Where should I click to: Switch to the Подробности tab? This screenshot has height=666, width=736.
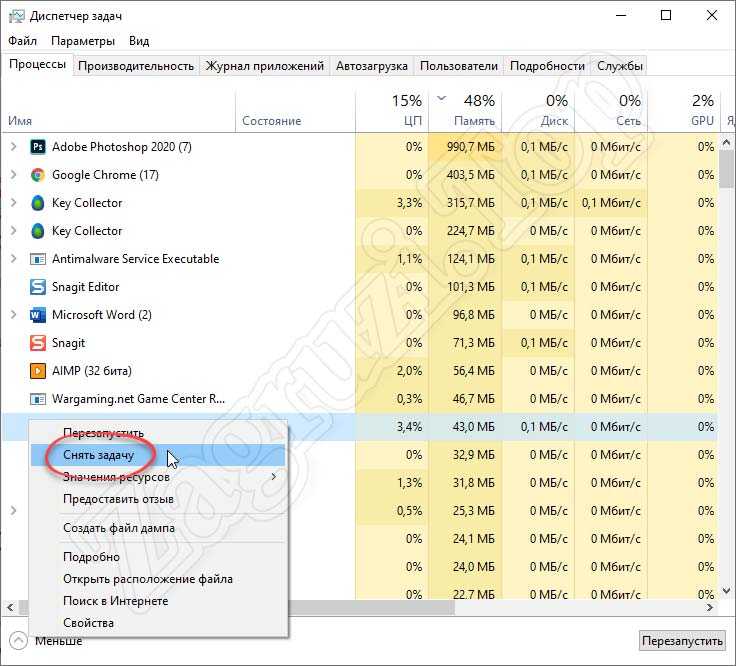547,66
